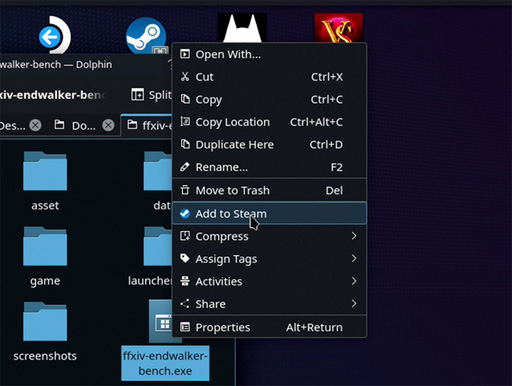Click the Open With icon in context menu
Screen dimensions: 512x386
click(x=185, y=54)
